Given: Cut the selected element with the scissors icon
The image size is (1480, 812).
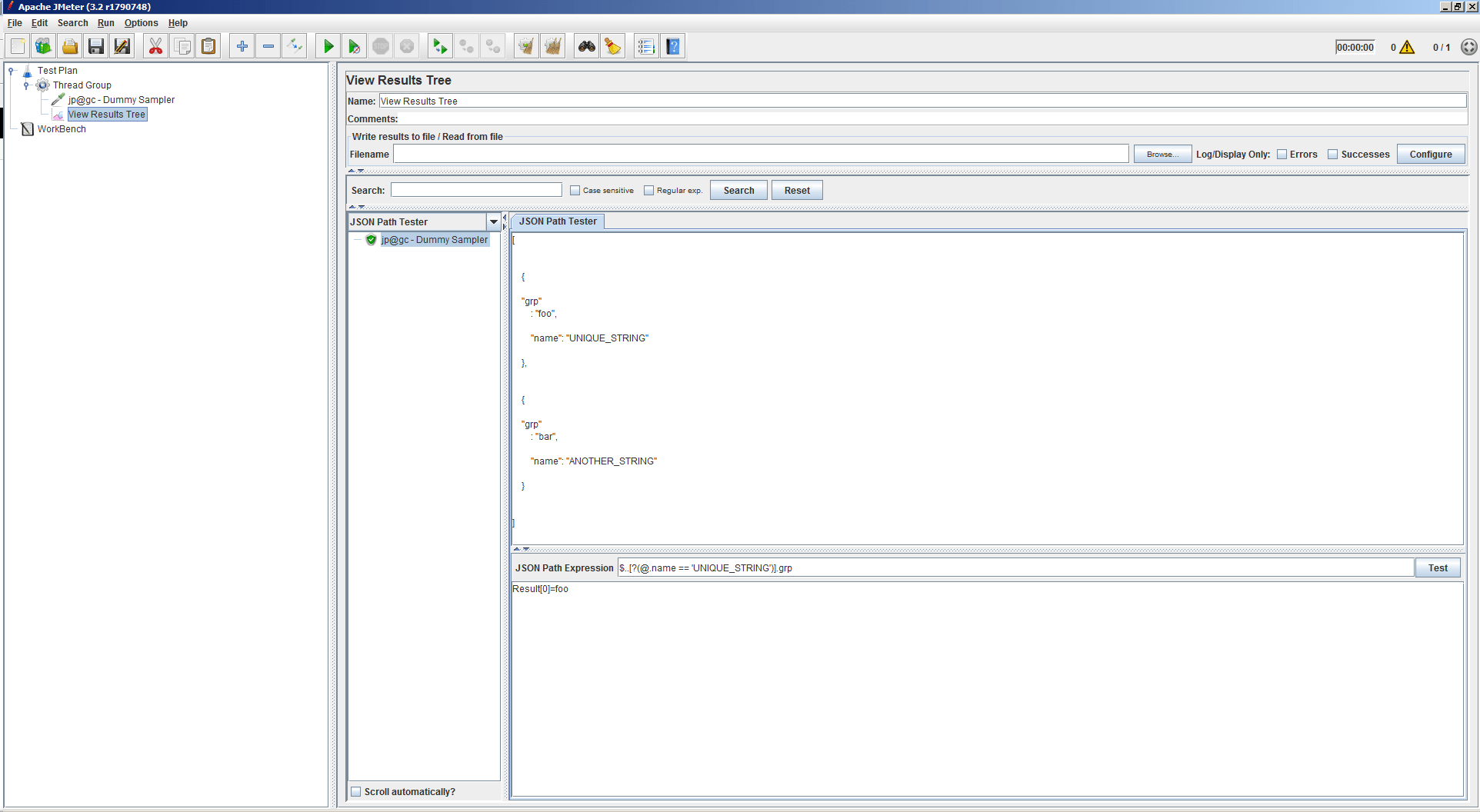Looking at the screenshot, I should [155, 45].
